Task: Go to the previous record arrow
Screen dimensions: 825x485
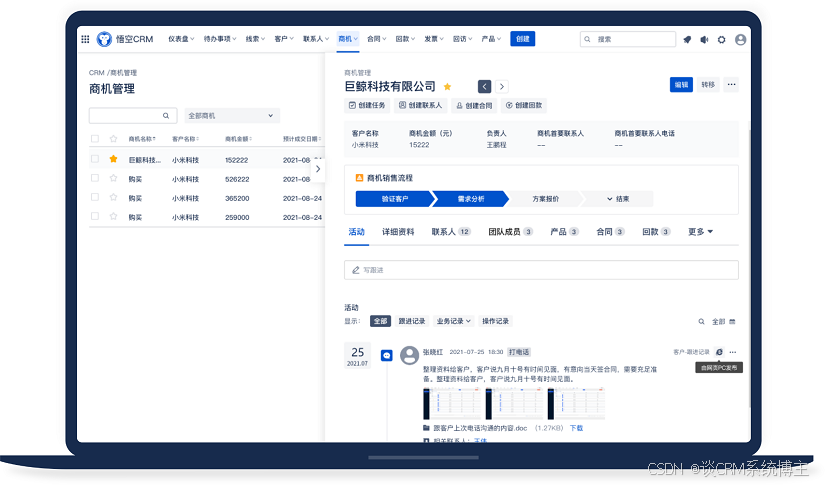Action: (485, 86)
